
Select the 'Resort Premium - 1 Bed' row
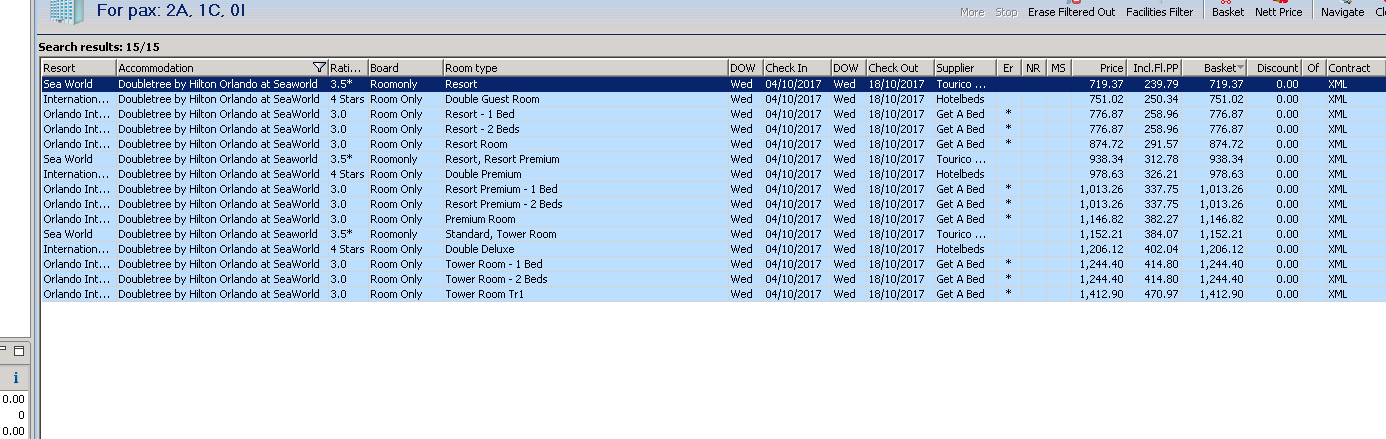click(713, 189)
